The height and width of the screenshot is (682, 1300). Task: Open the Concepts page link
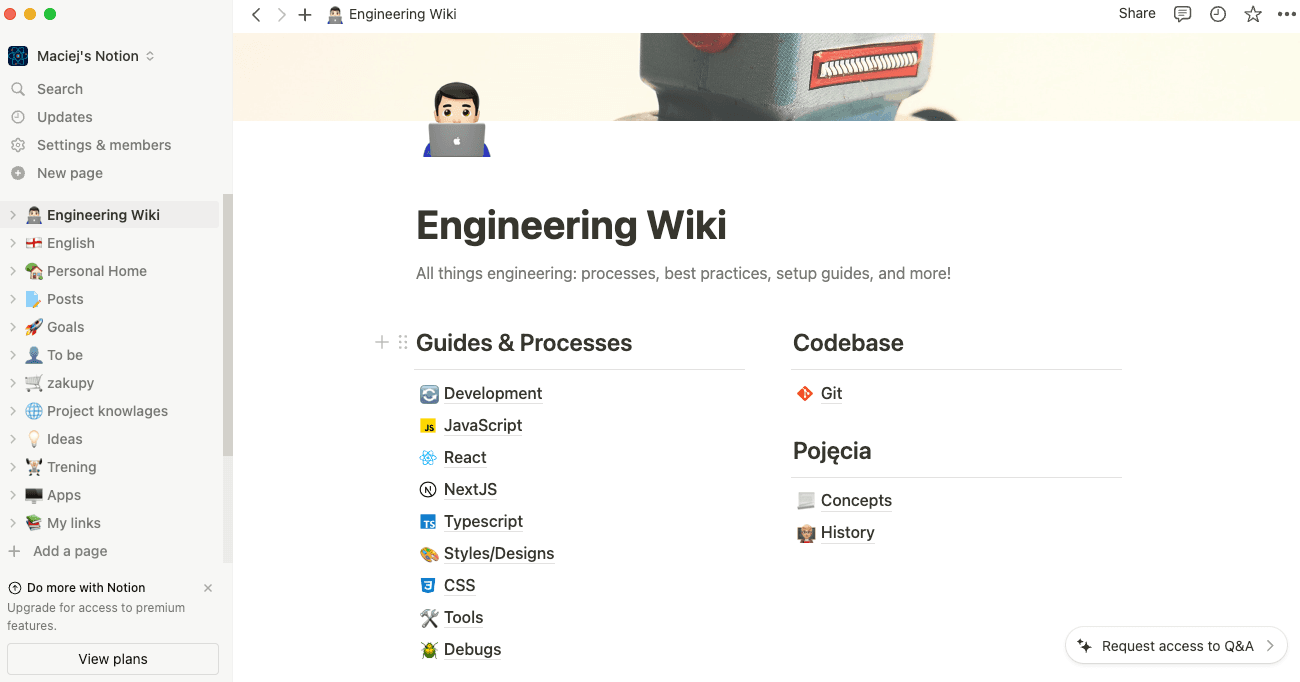click(x=856, y=501)
